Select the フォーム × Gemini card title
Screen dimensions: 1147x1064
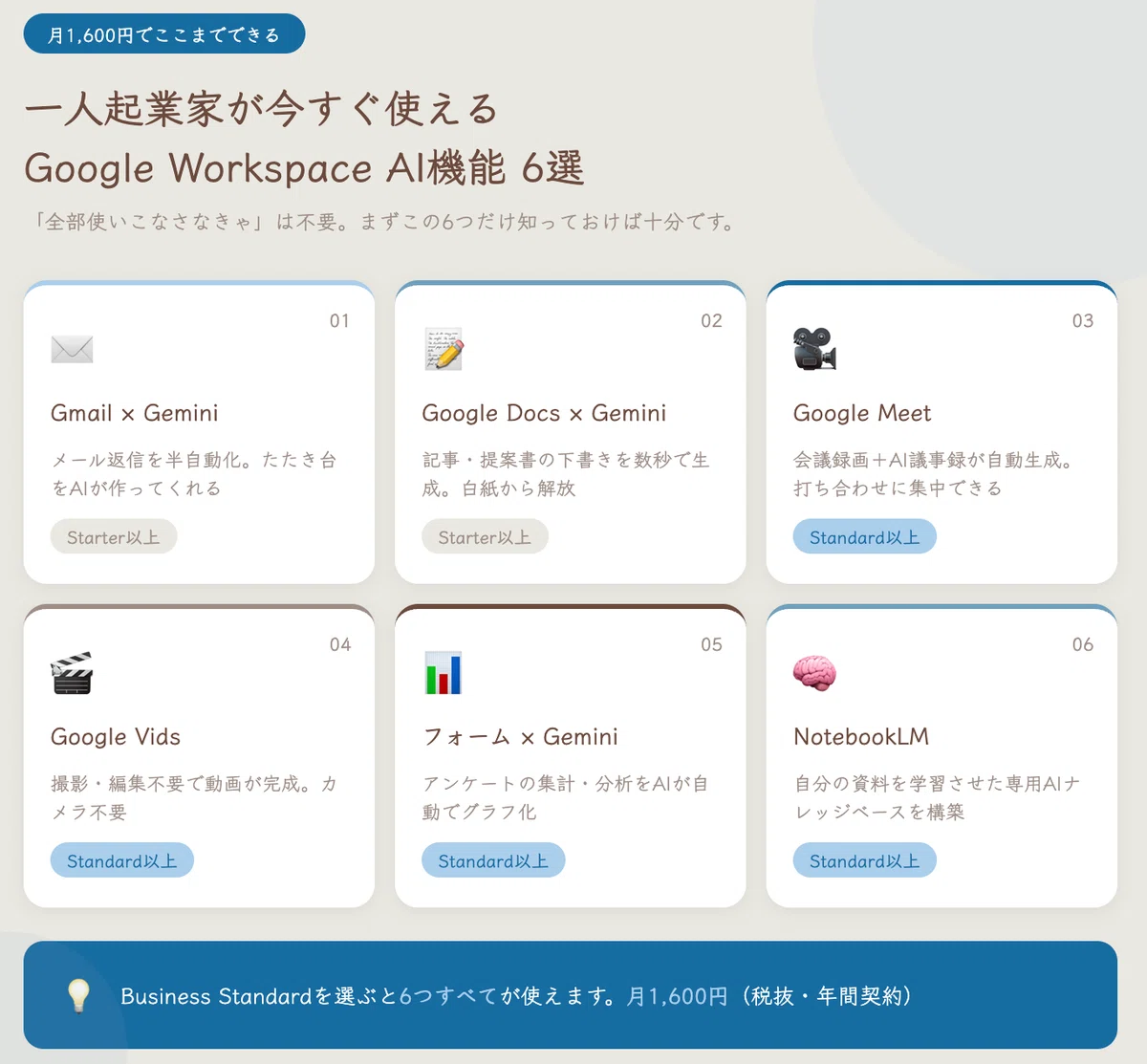520,737
